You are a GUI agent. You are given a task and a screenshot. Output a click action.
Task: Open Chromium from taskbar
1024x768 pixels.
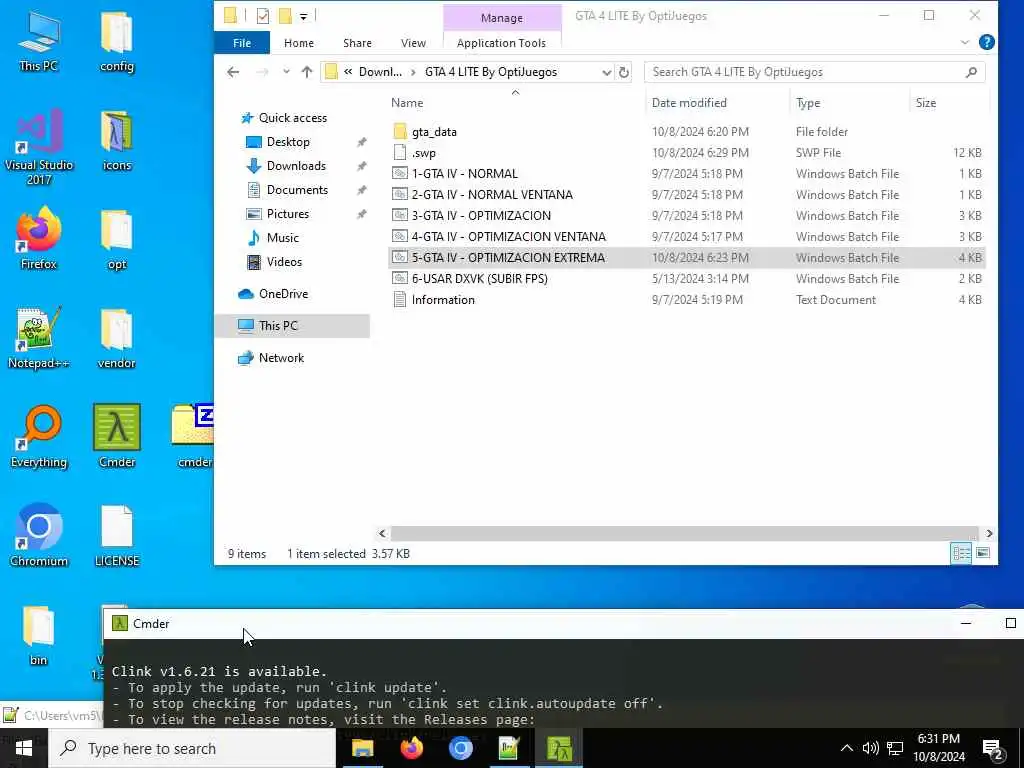460,748
